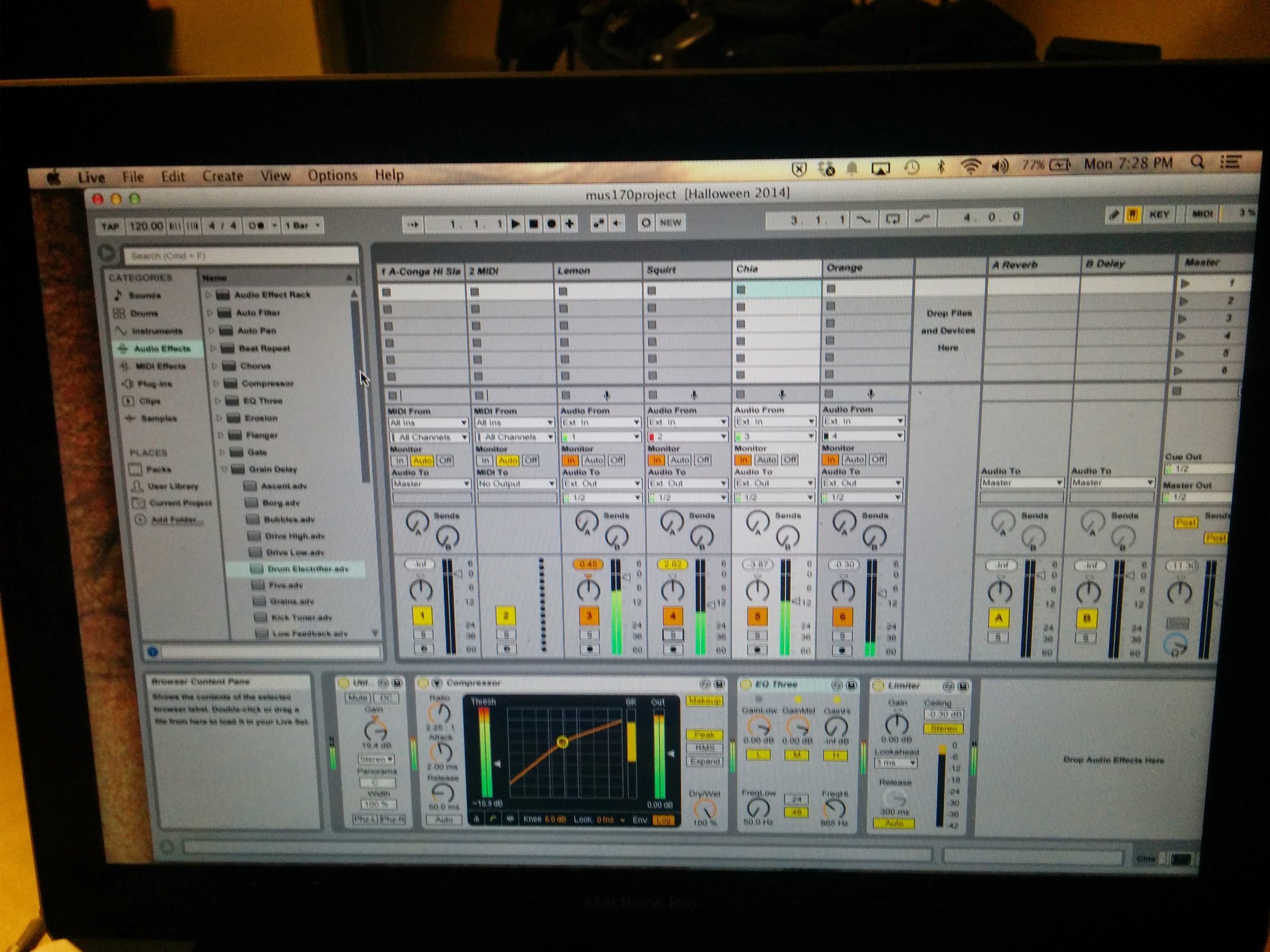The width and height of the screenshot is (1270, 952).
Task: Select the Drums category icon
Action: coord(119,313)
